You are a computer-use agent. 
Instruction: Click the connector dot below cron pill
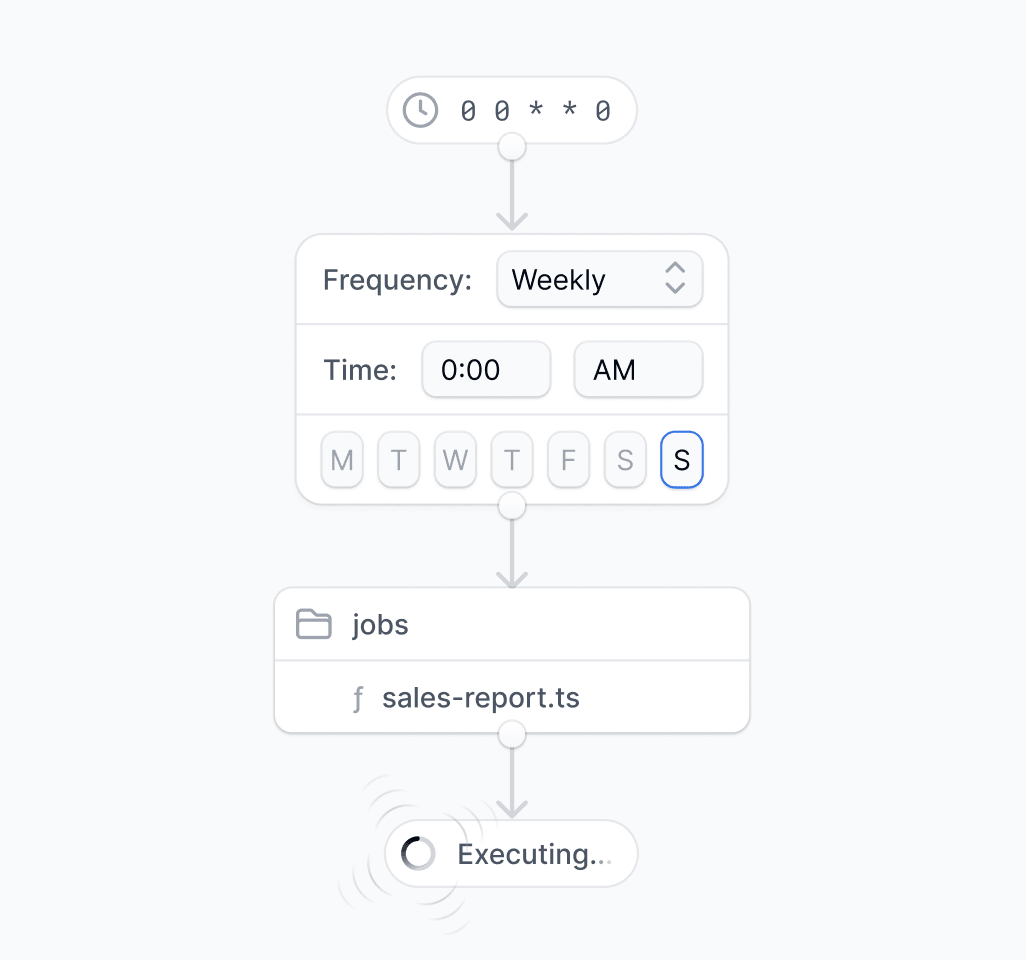pos(512,147)
